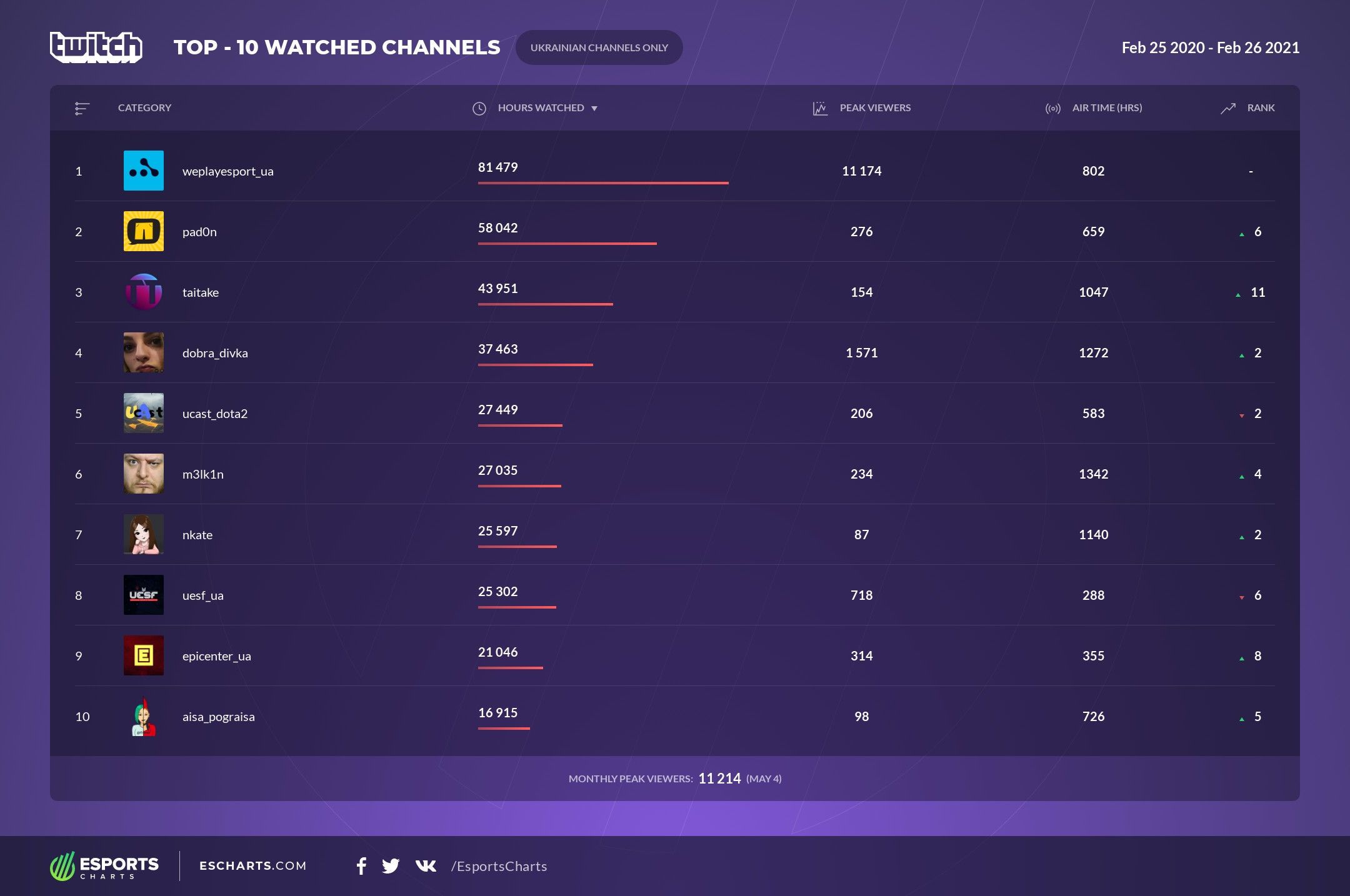Click the epicenter_ua channel avatar

coord(144,655)
